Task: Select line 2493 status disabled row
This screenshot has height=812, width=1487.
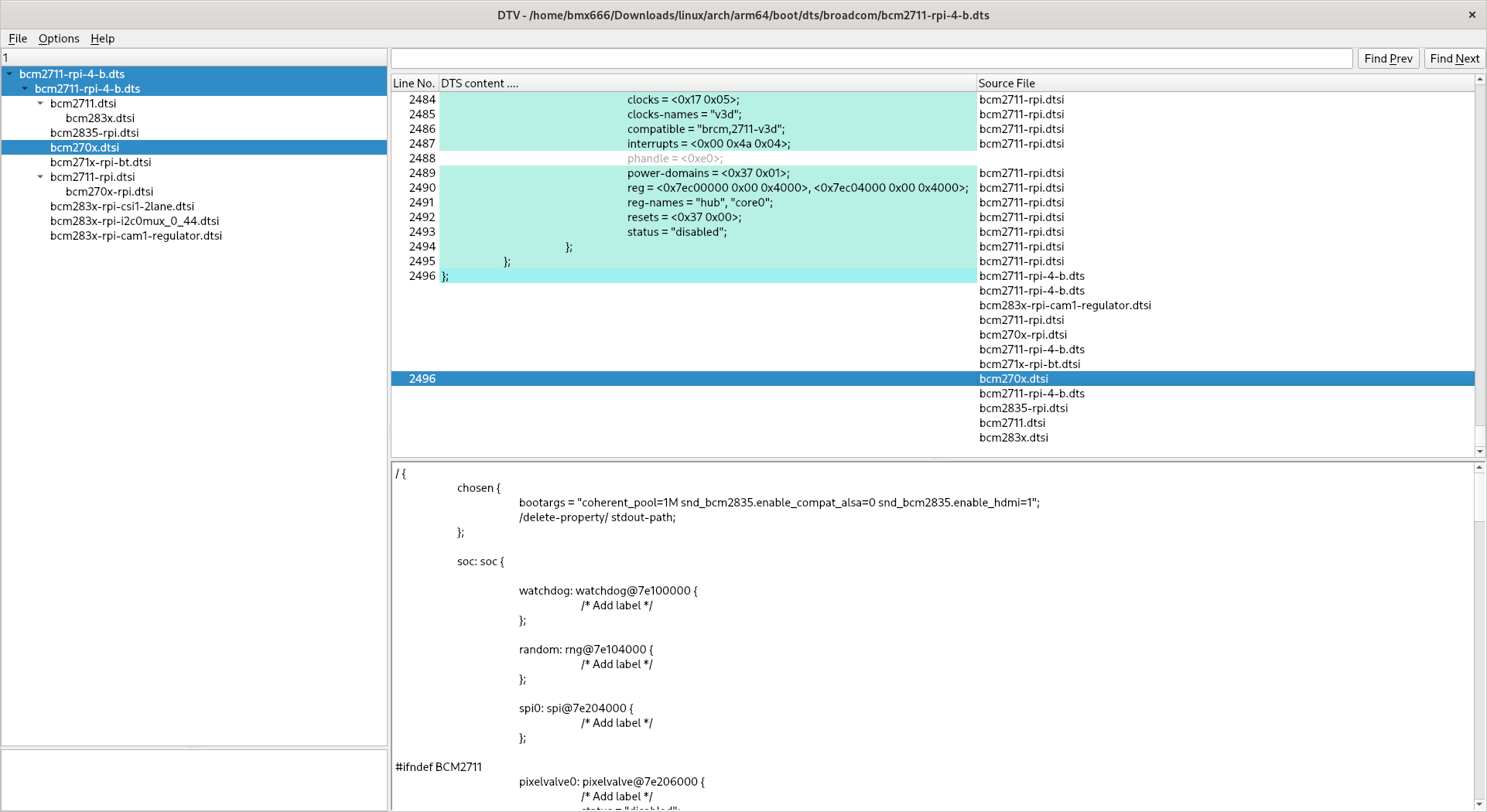Action: point(932,232)
